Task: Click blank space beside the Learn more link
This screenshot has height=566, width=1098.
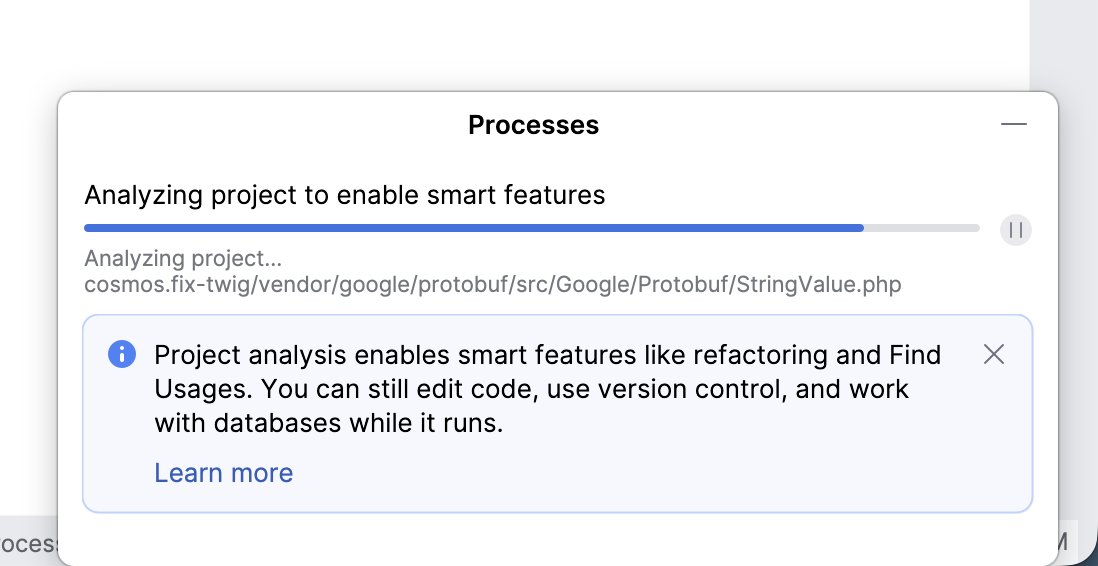Action: click(630, 474)
